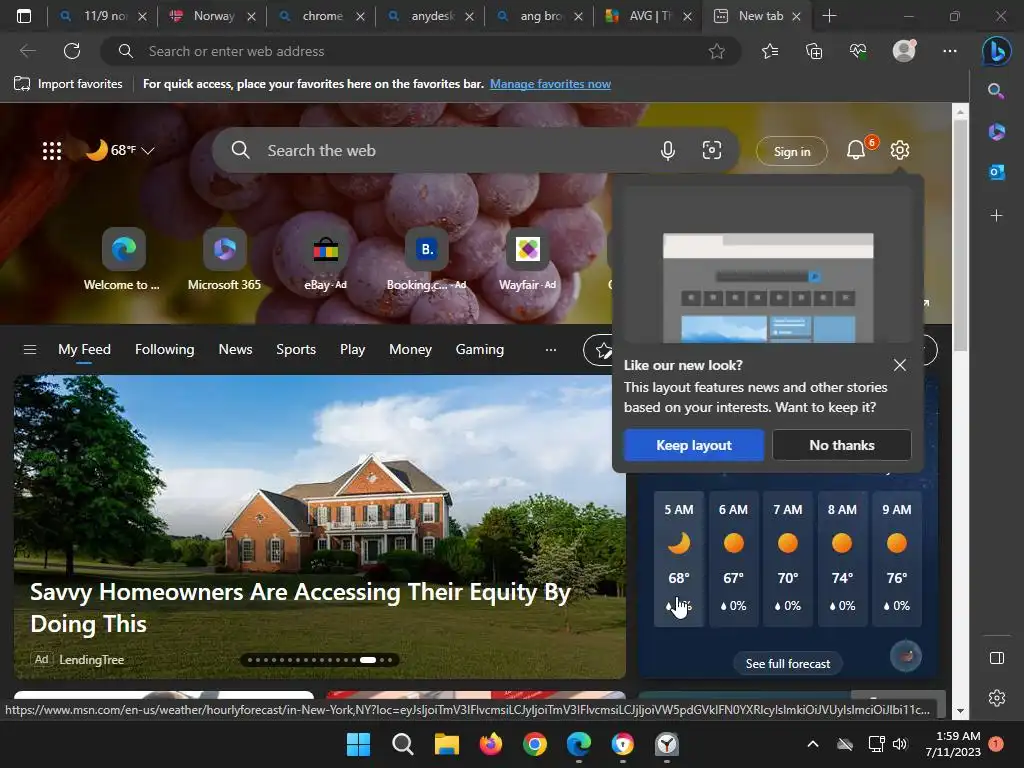This screenshot has height=768, width=1024.
Task: Start voice search with microphone
Action: (x=667, y=151)
